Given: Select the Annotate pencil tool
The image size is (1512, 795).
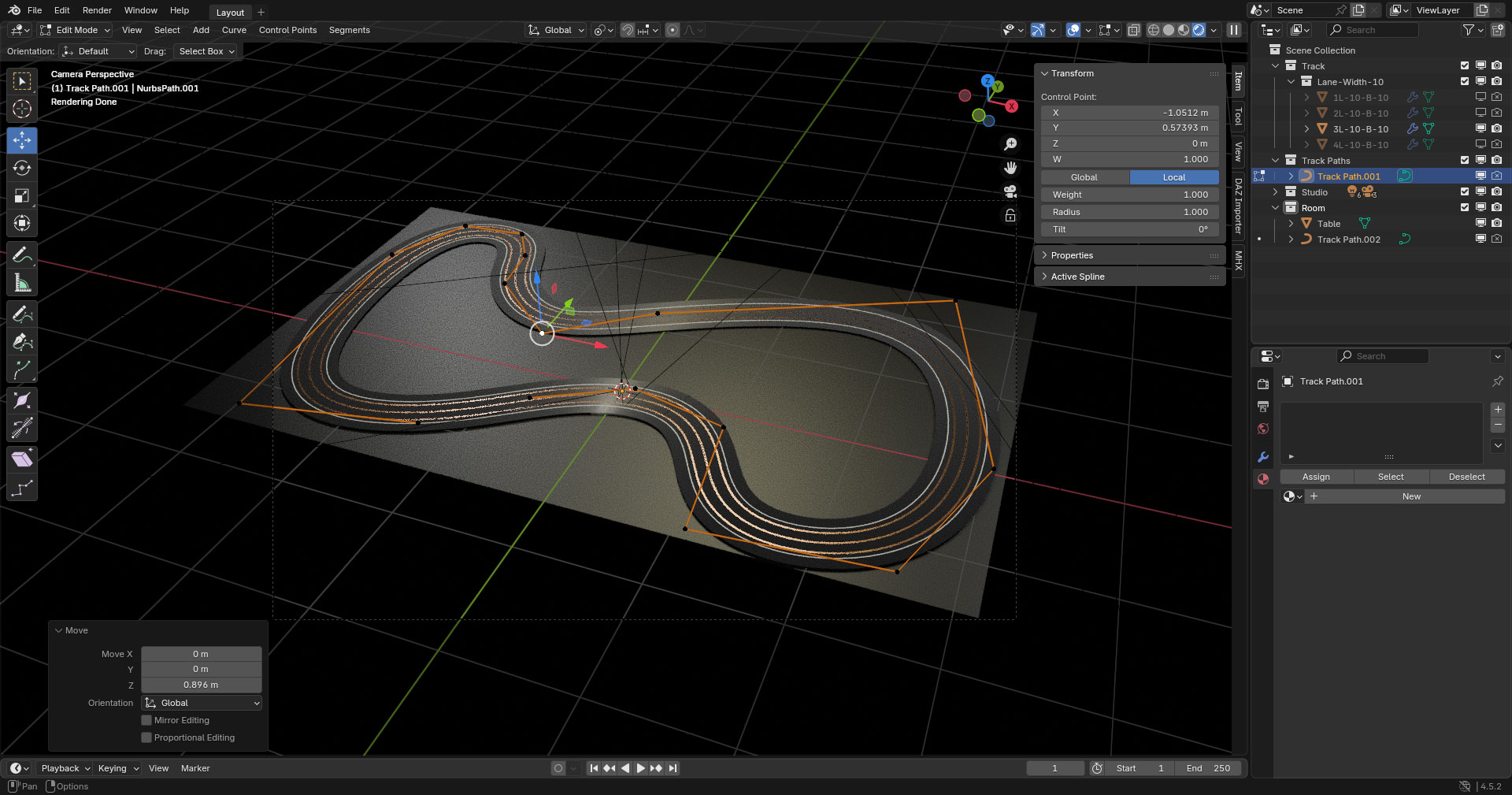Looking at the screenshot, I should point(22,254).
